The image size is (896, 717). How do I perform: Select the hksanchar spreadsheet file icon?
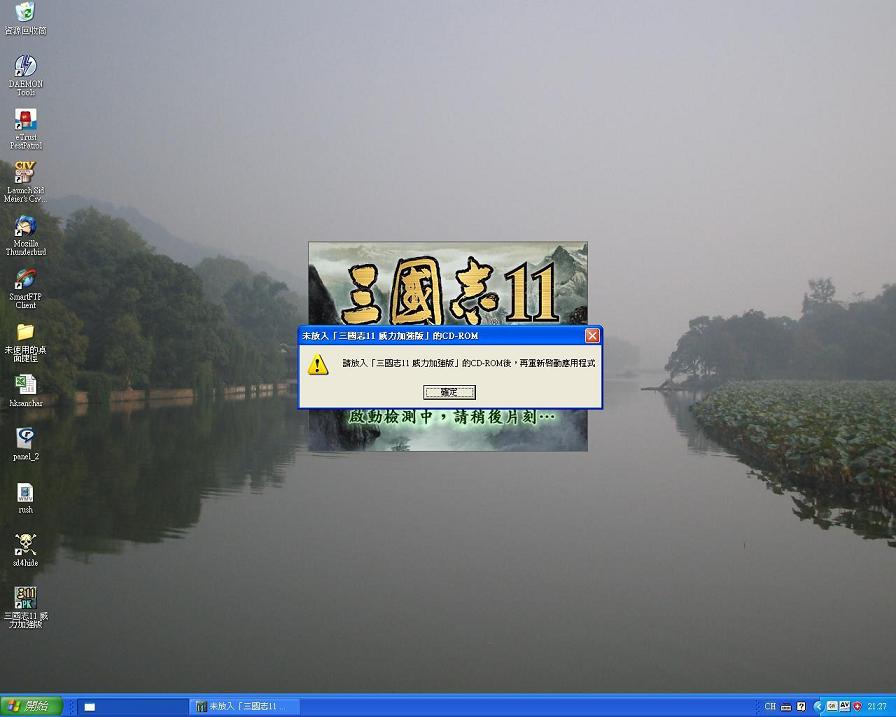[25, 391]
